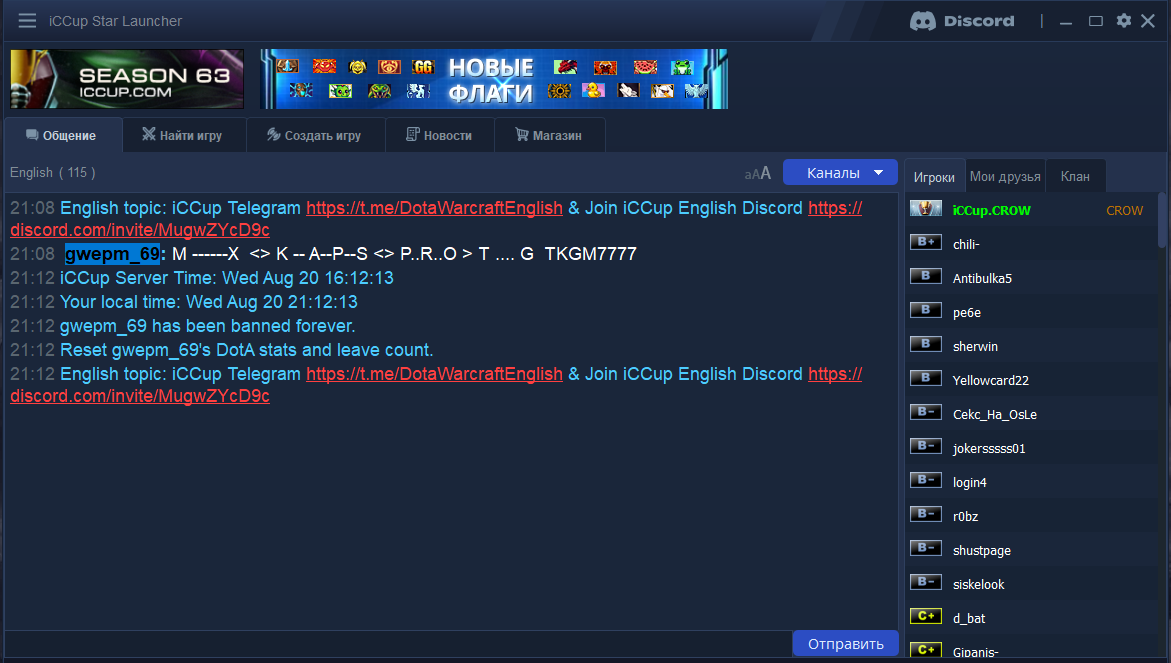Select player chili- in the list

click(1033, 244)
